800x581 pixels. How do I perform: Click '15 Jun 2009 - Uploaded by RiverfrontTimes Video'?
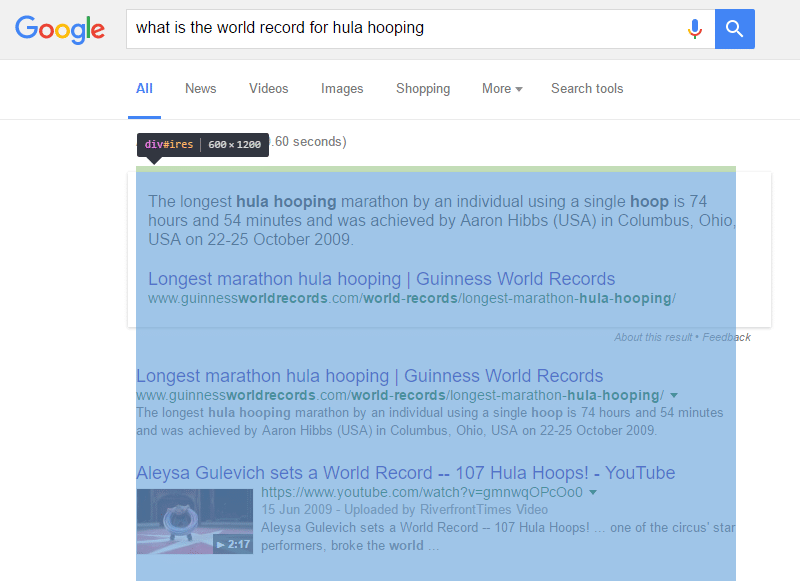click(x=405, y=510)
